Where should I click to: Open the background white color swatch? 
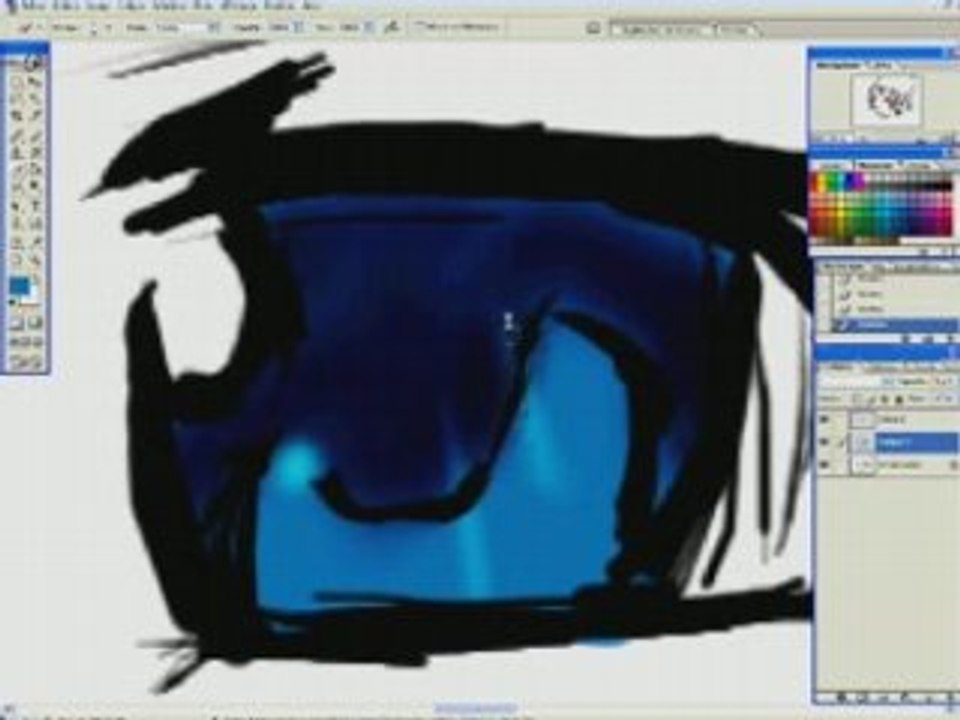pos(31,296)
